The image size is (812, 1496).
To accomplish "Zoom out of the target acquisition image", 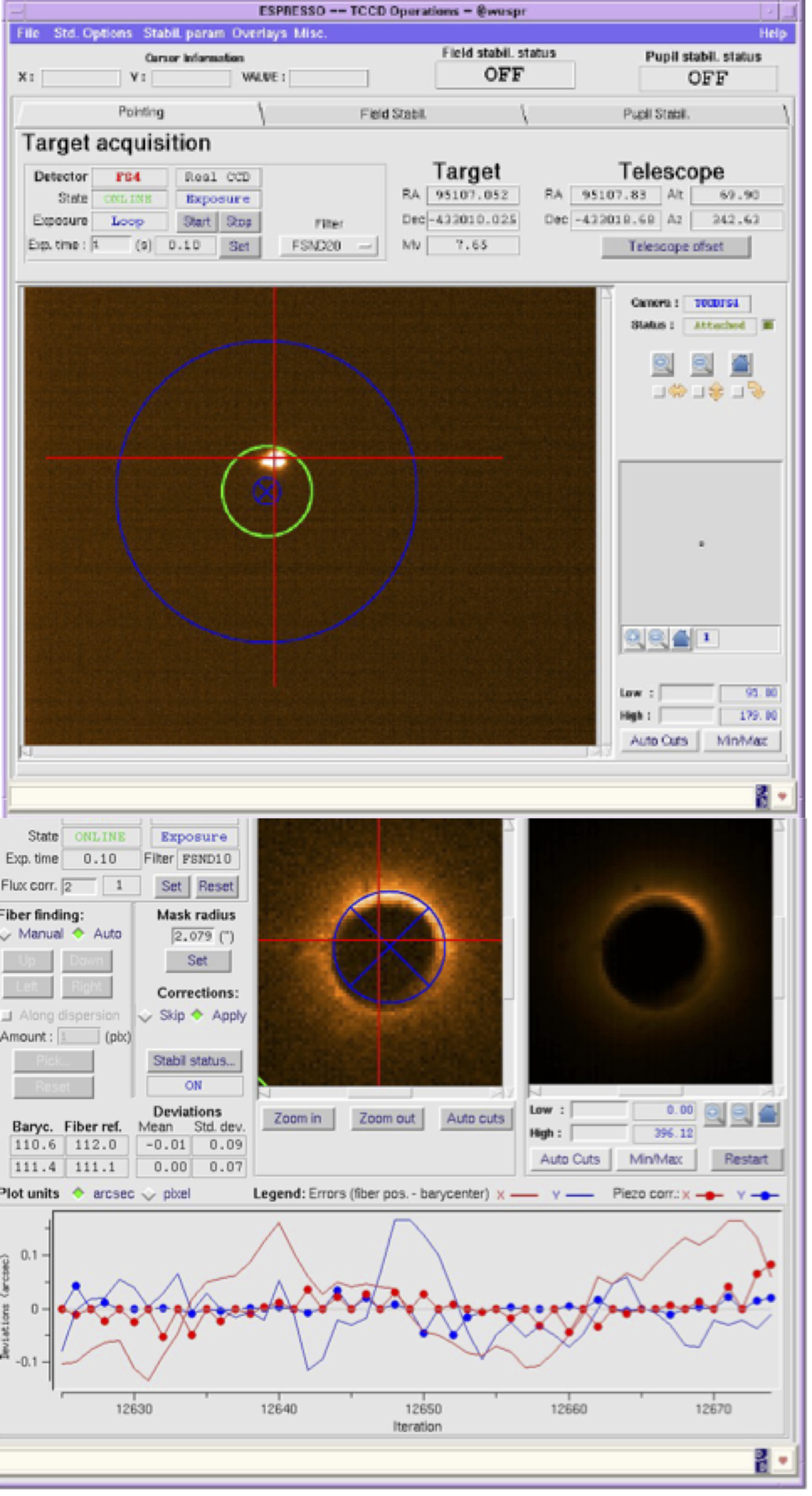I will click(x=702, y=364).
